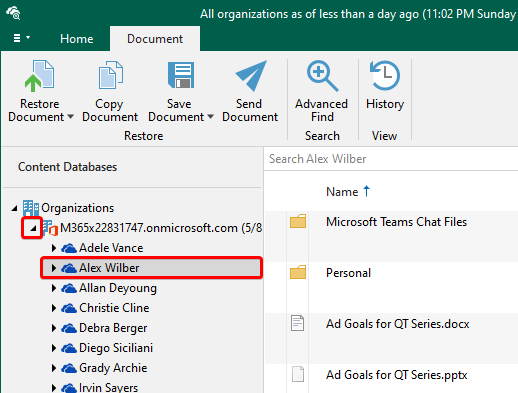This screenshot has width=518, height=393.
Task: Select Allan Deyoung in the tree
Action: [x=118, y=288]
